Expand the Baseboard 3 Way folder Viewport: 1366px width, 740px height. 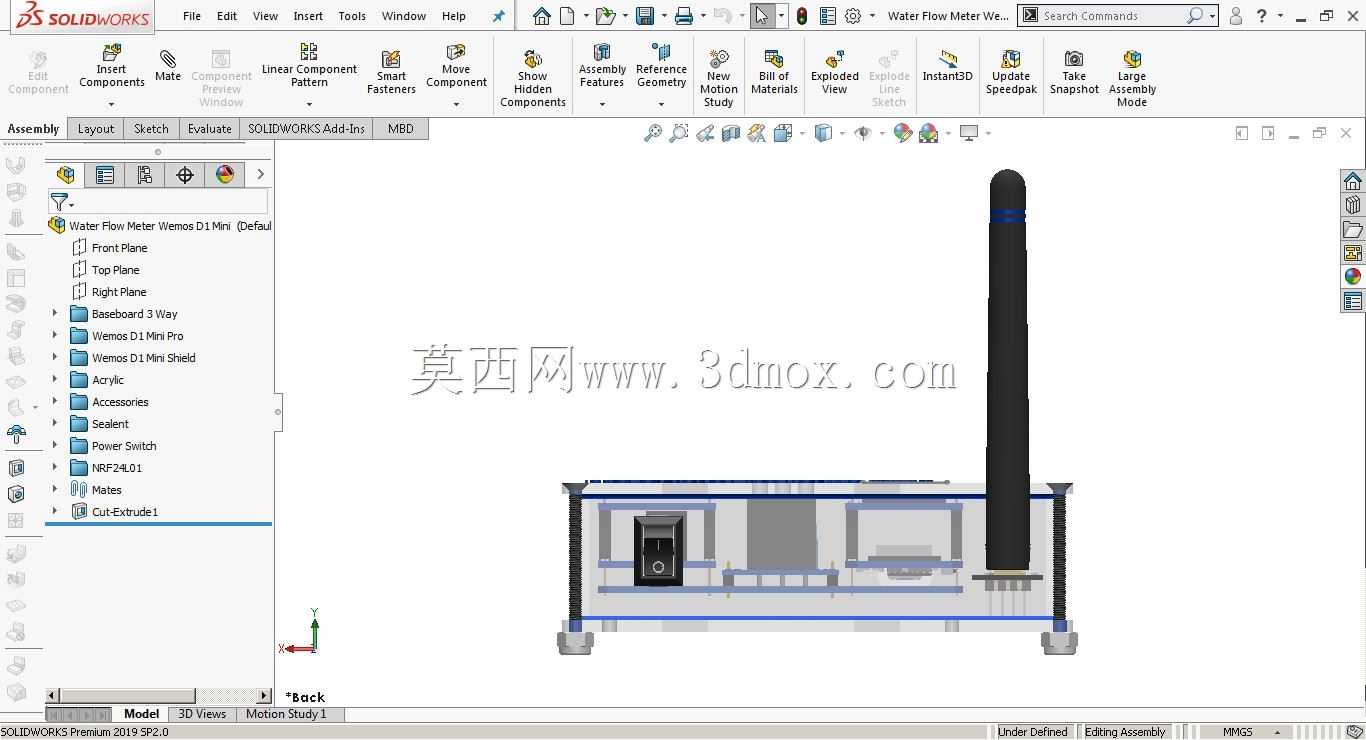coord(55,314)
